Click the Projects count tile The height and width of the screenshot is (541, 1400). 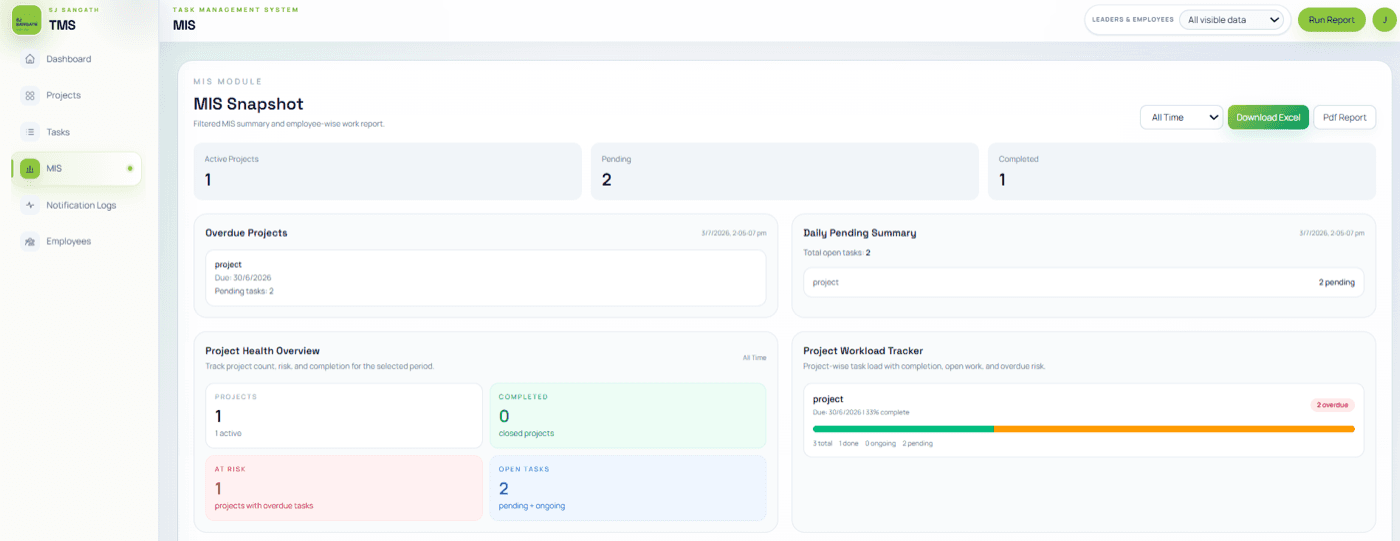pyautogui.click(x=343, y=415)
